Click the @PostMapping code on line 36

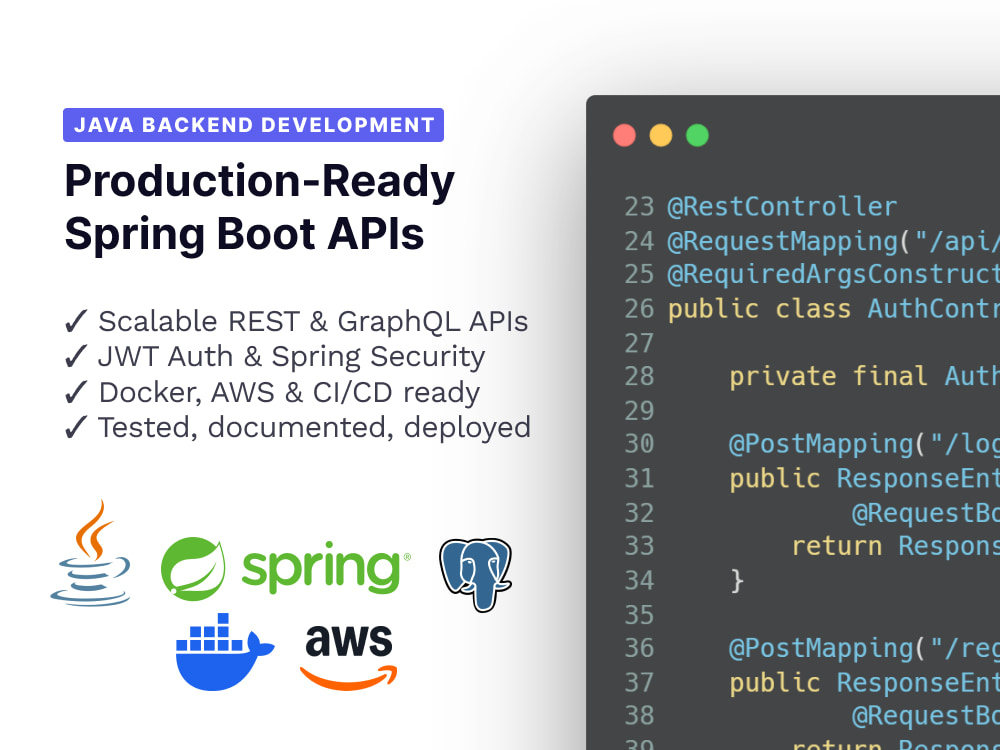point(864,648)
